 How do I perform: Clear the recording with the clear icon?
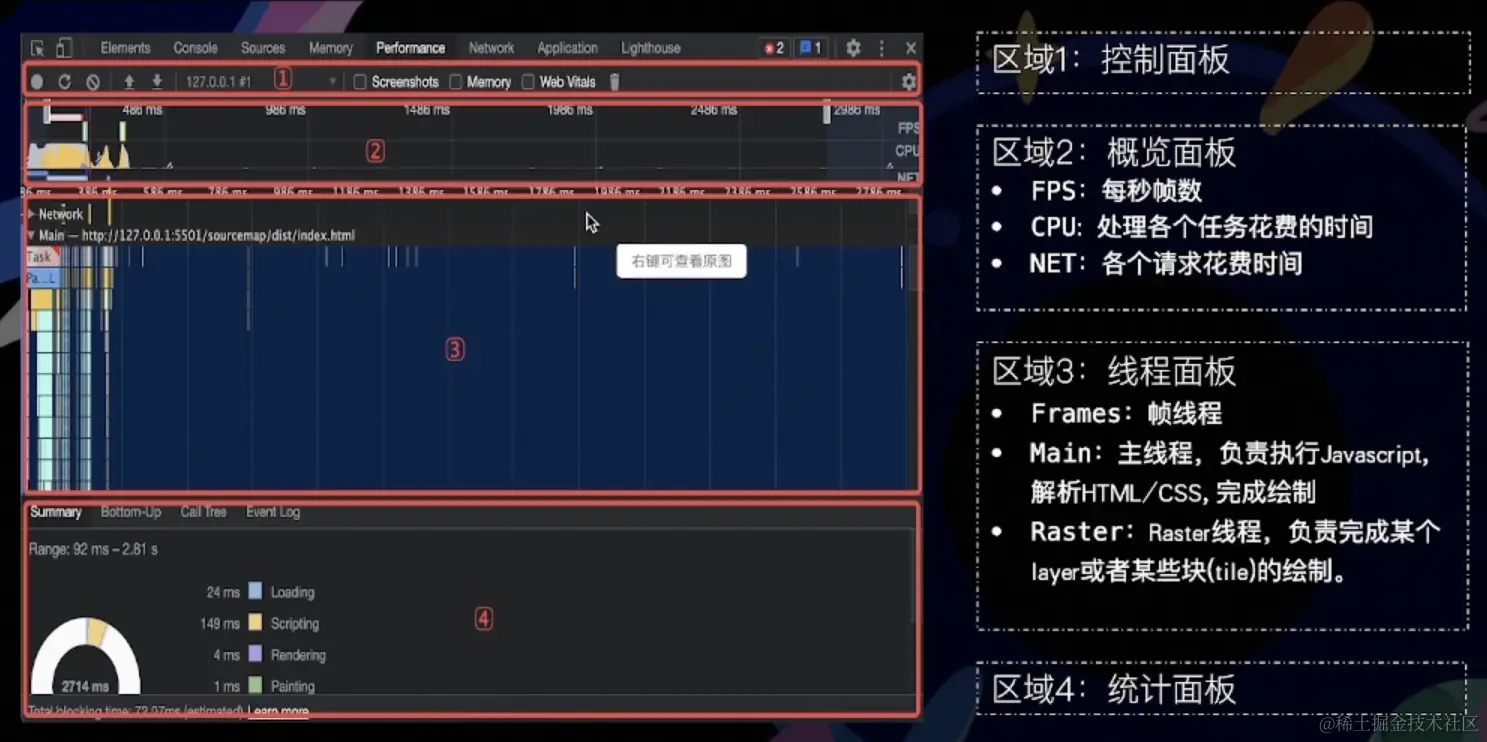tap(92, 82)
